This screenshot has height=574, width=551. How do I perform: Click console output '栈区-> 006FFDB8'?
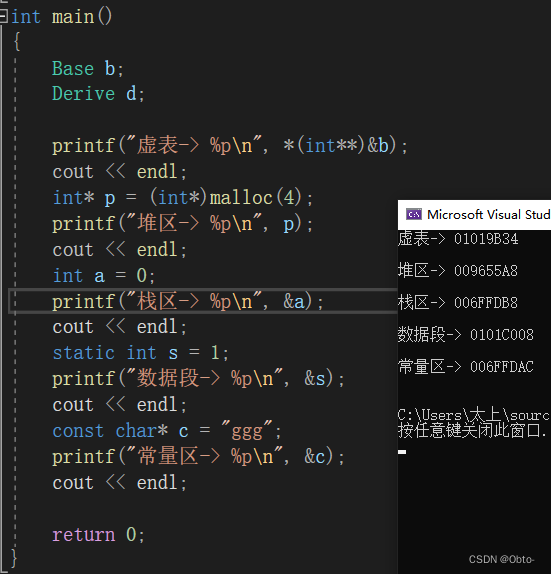(458, 303)
